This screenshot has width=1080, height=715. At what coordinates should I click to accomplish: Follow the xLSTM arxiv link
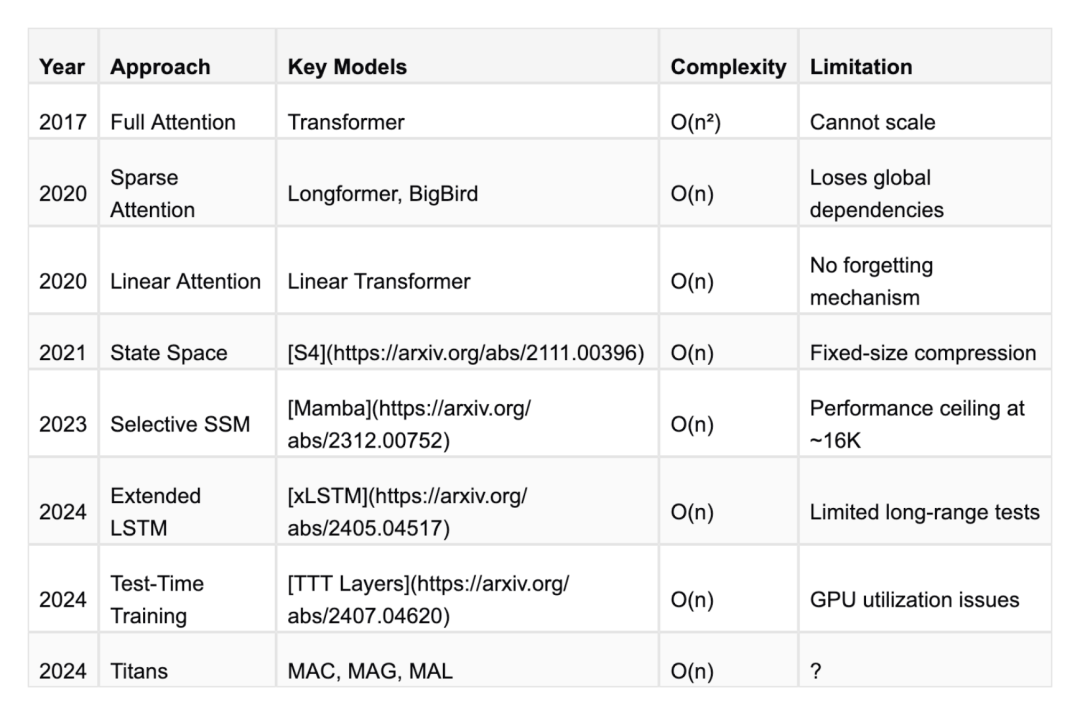point(406,512)
